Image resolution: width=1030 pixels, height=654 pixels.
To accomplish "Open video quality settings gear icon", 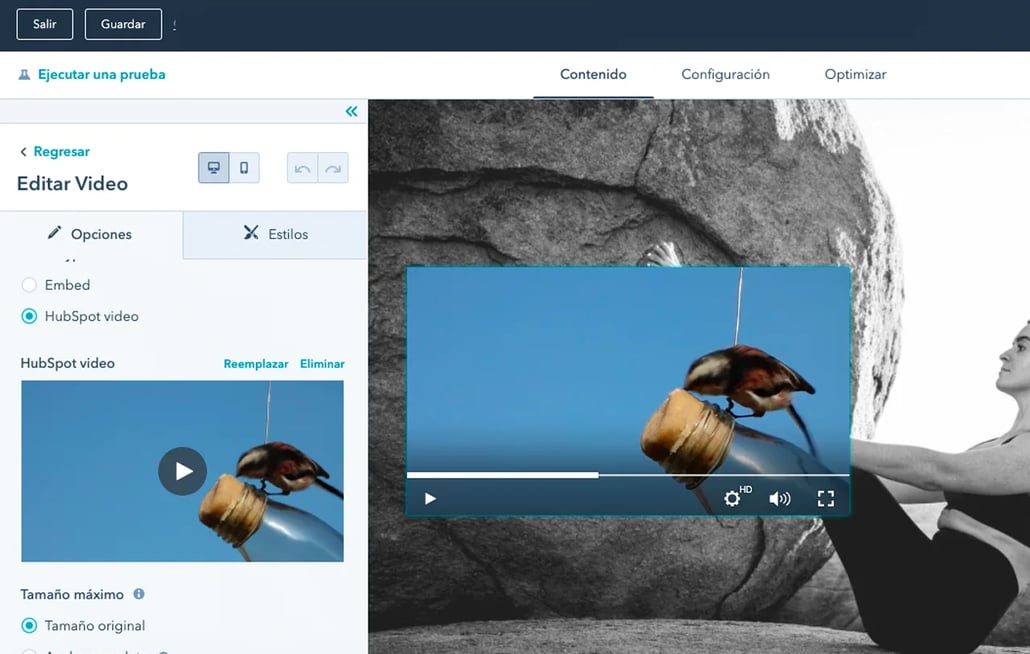I will 732,498.
